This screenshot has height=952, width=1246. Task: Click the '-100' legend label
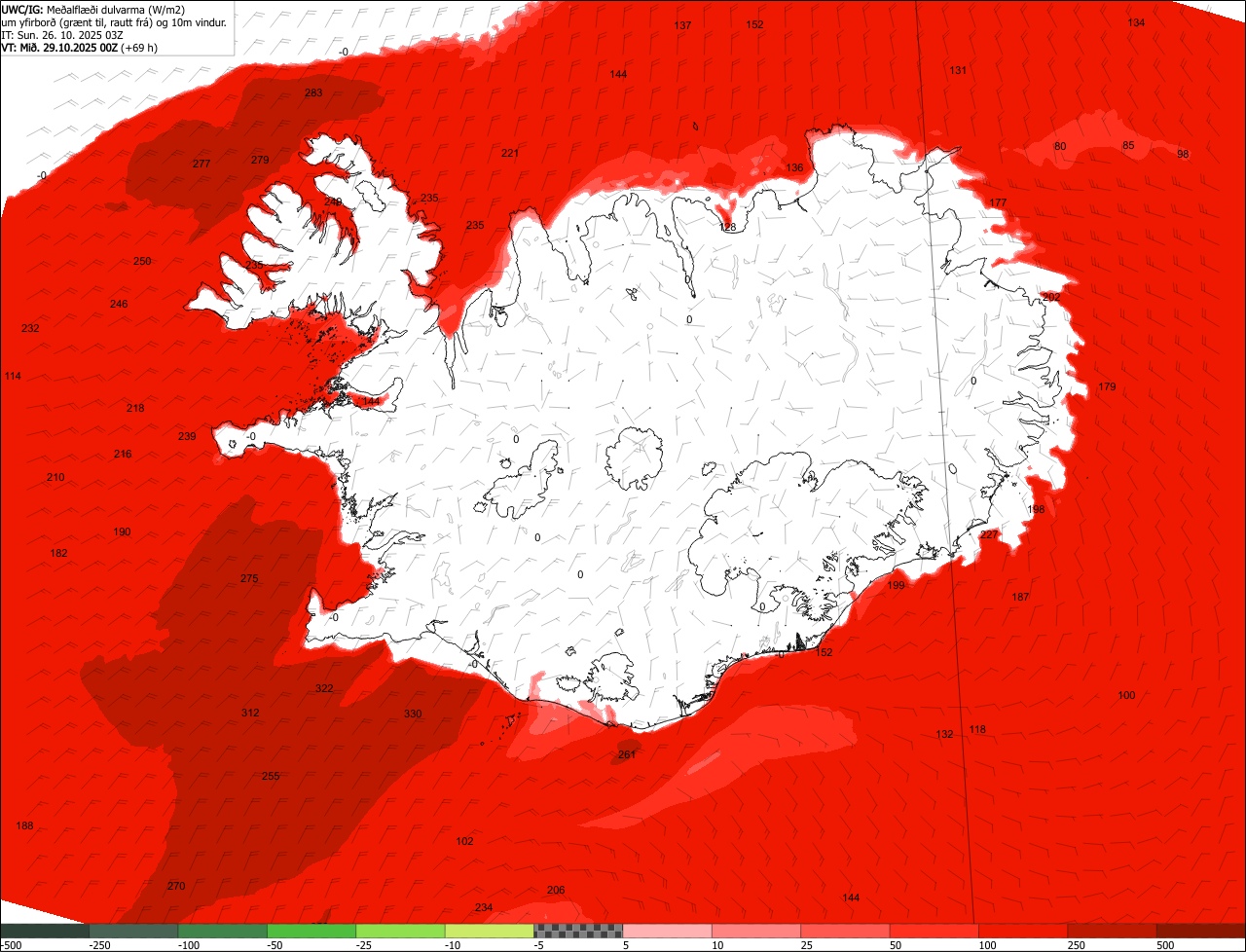[188, 945]
